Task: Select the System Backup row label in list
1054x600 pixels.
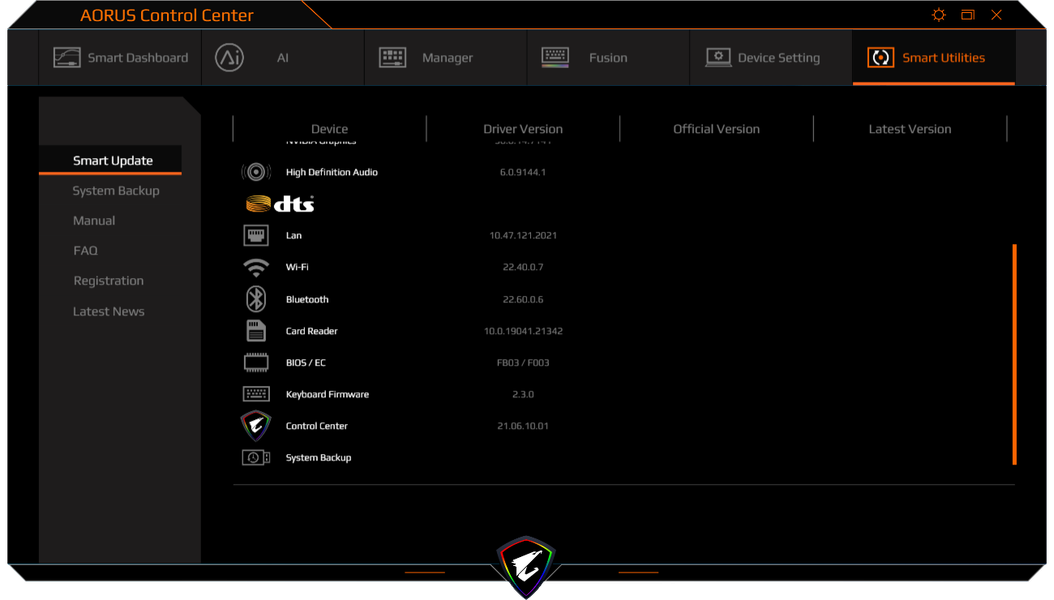Action: click(x=319, y=458)
